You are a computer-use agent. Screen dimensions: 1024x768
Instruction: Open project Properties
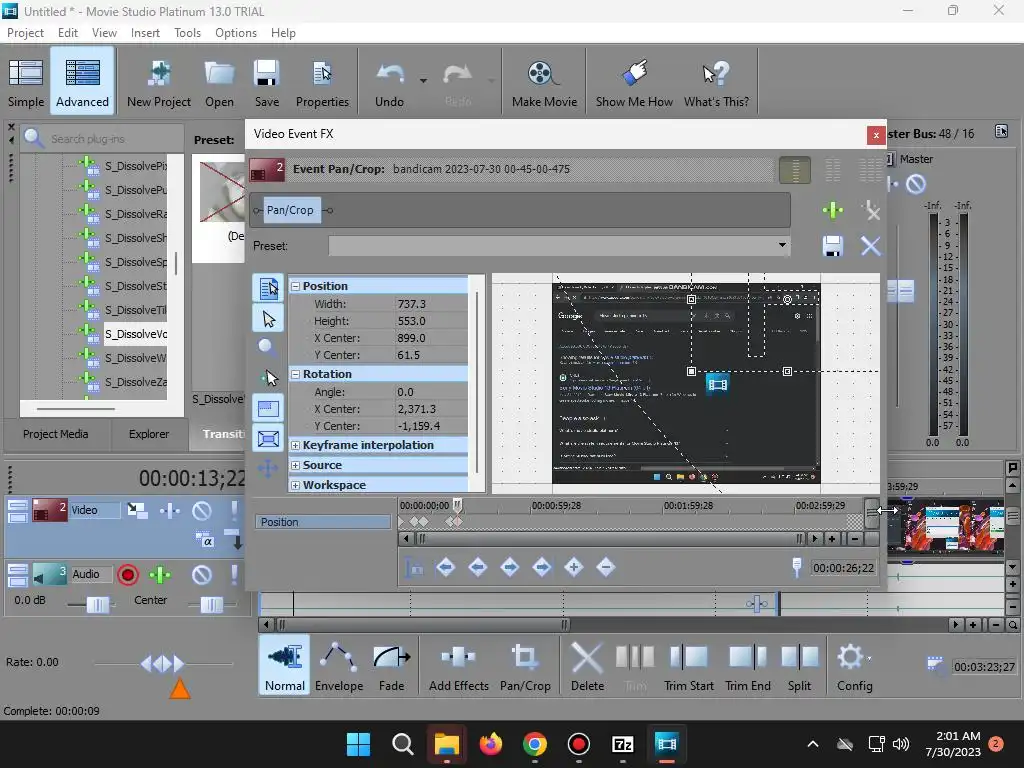click(x=322, y=83)
